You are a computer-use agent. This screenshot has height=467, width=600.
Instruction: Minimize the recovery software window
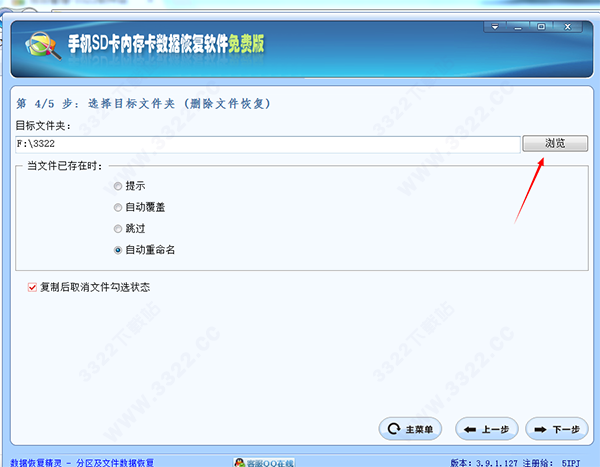(518, 27)
